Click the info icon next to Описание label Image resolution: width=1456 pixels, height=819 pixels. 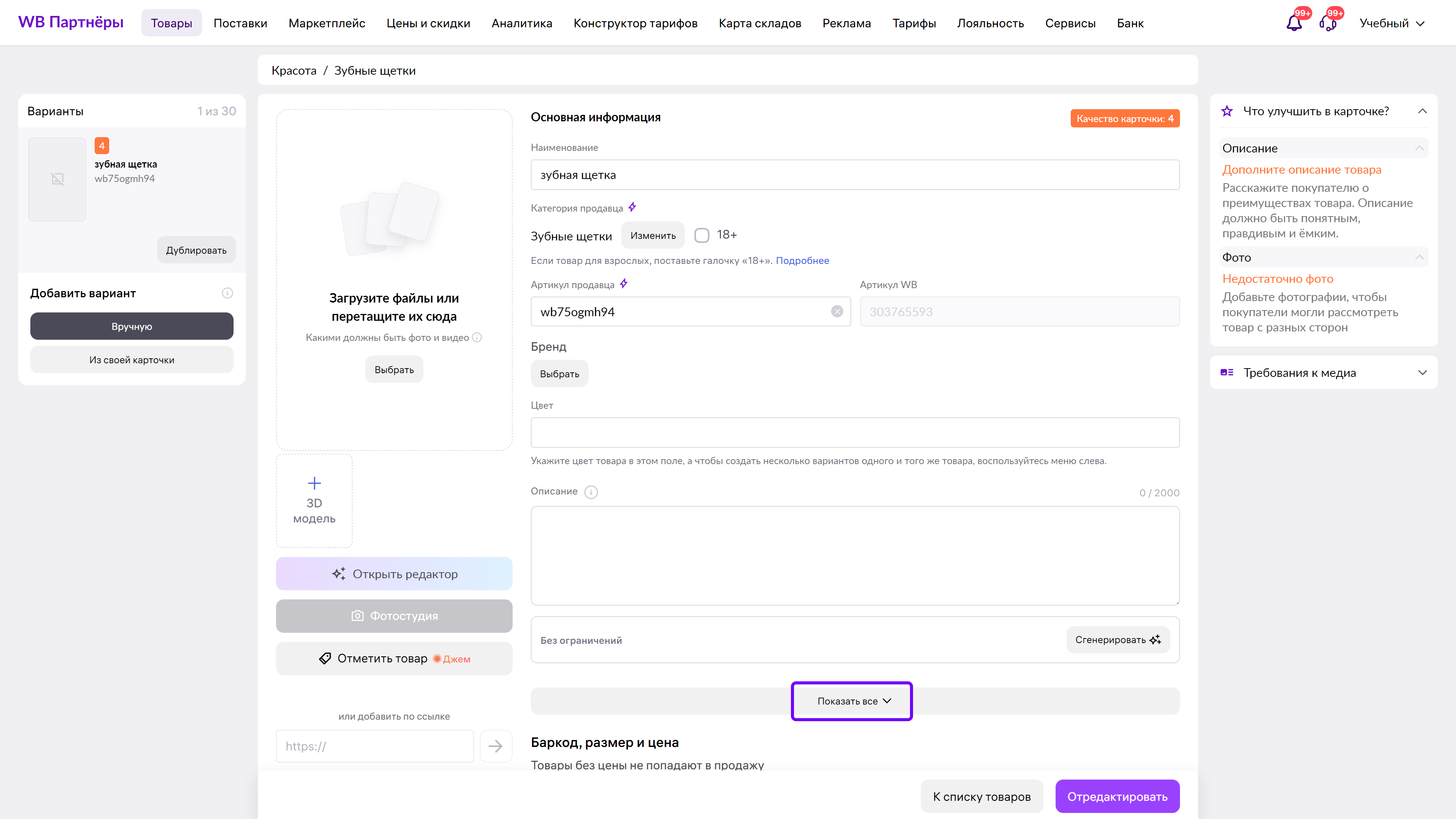point(591,492)
